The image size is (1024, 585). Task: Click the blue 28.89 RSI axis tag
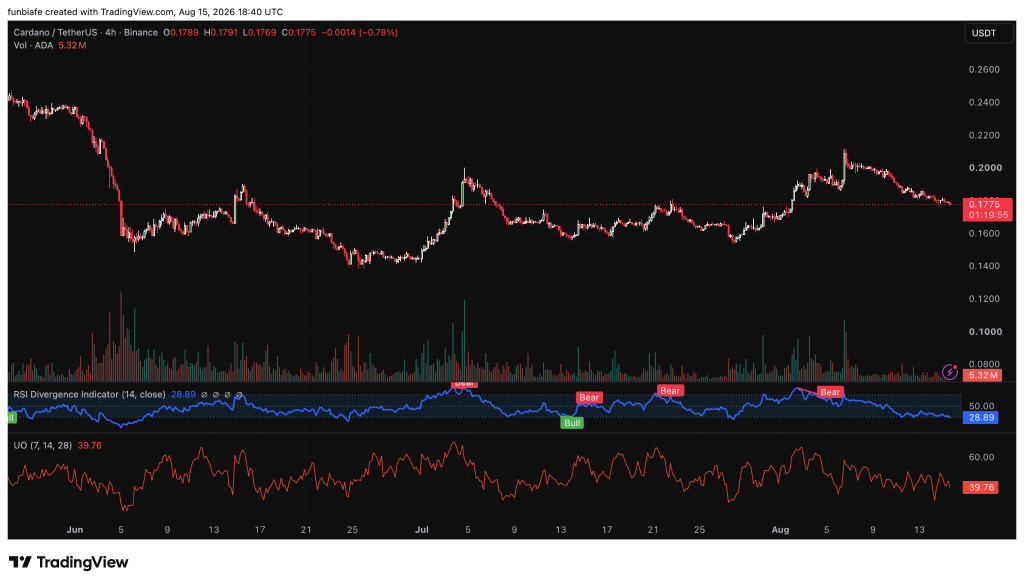point(980,418)
